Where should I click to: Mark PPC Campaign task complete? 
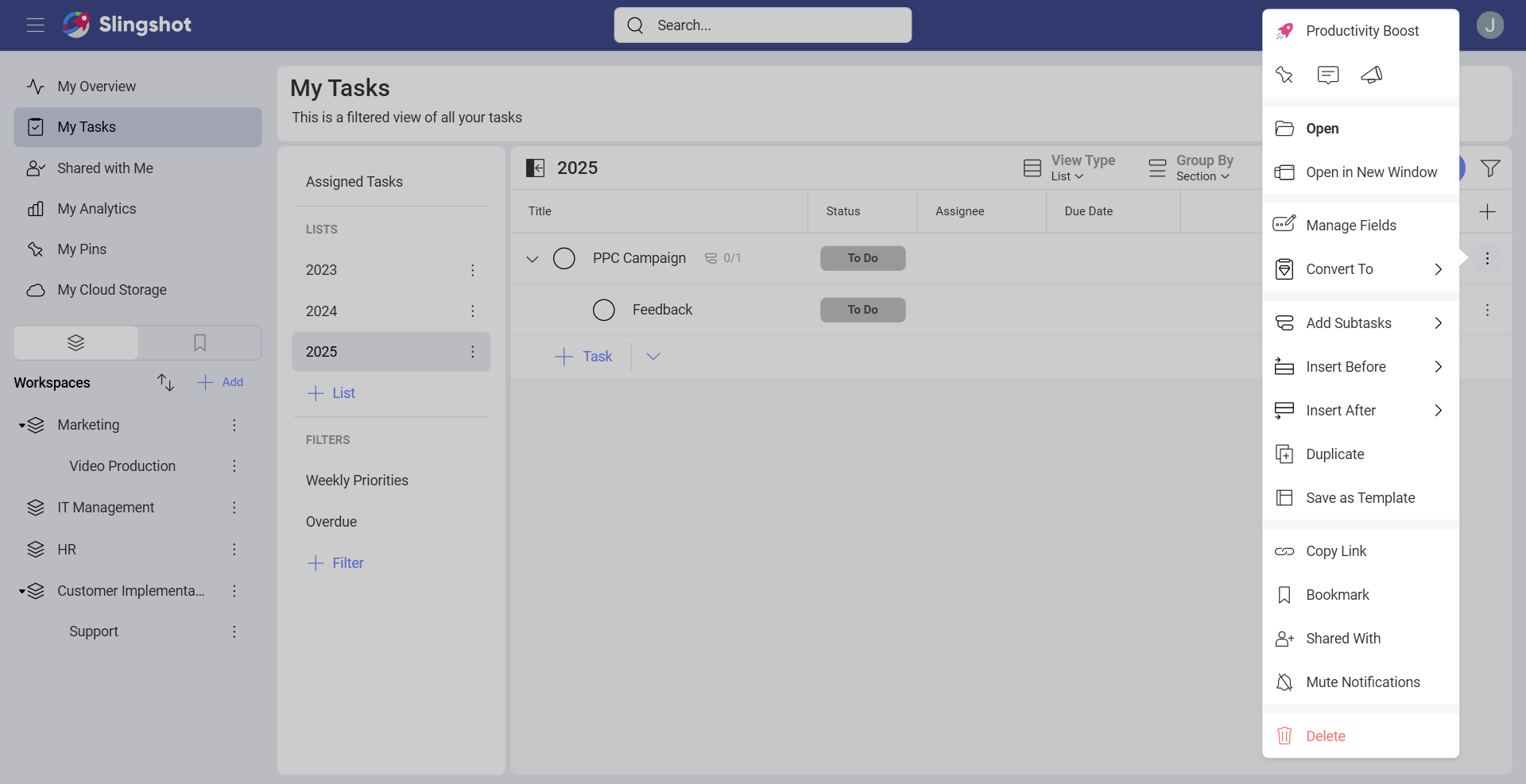[564, 258]
